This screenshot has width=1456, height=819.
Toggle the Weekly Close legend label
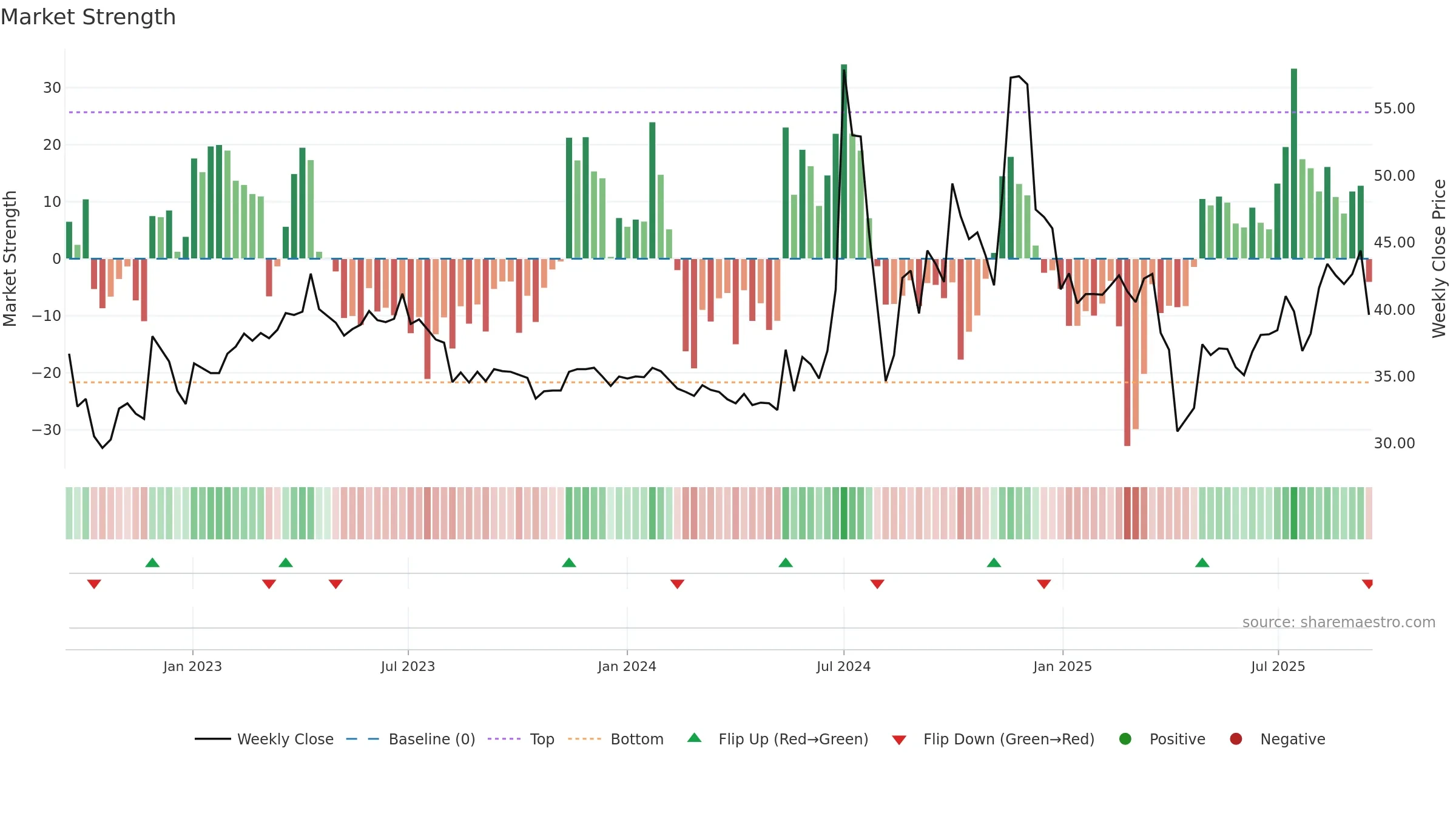pyautogui.click(x=285, y=740)
